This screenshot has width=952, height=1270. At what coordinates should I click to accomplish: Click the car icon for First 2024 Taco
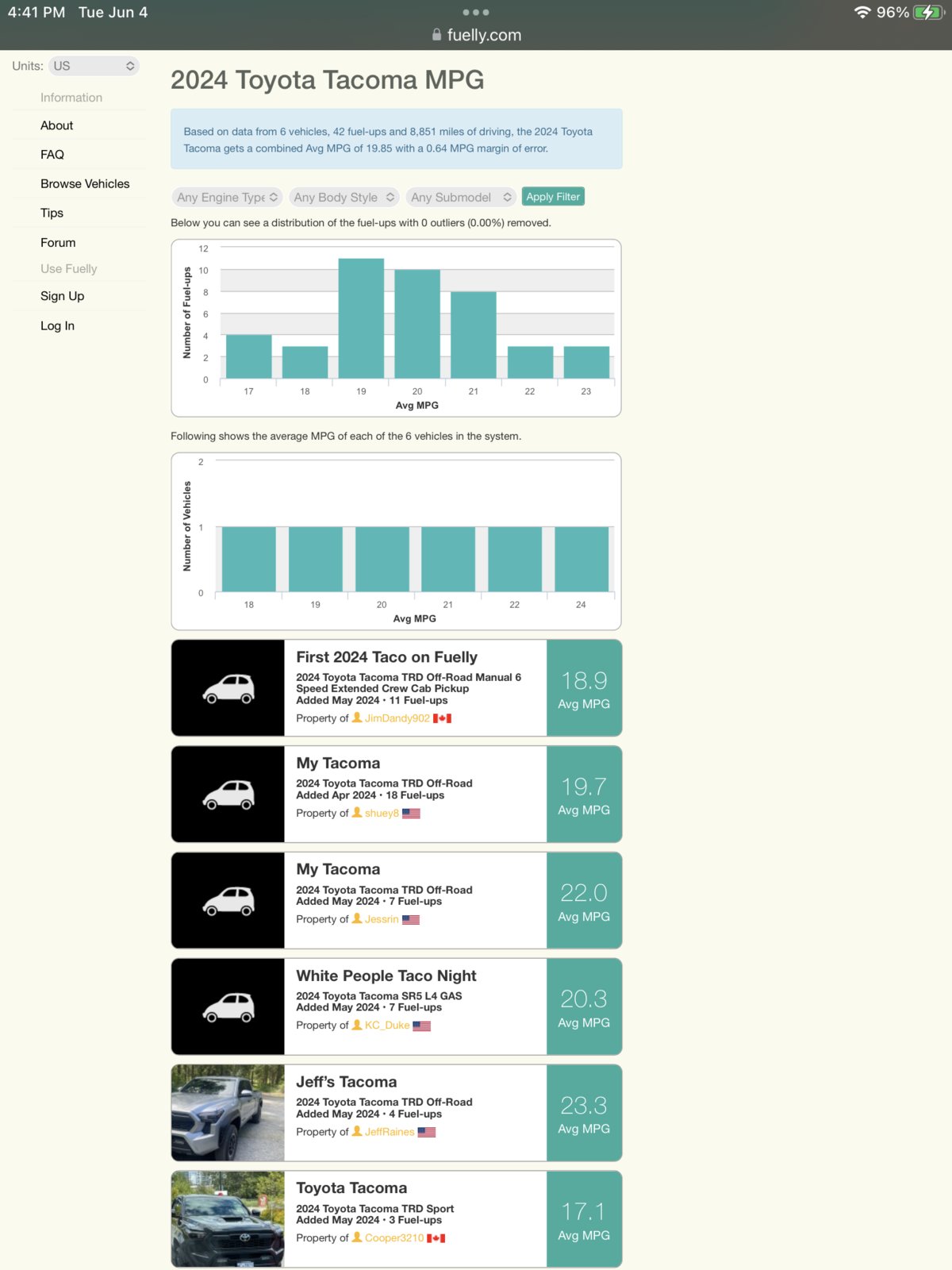228,688
